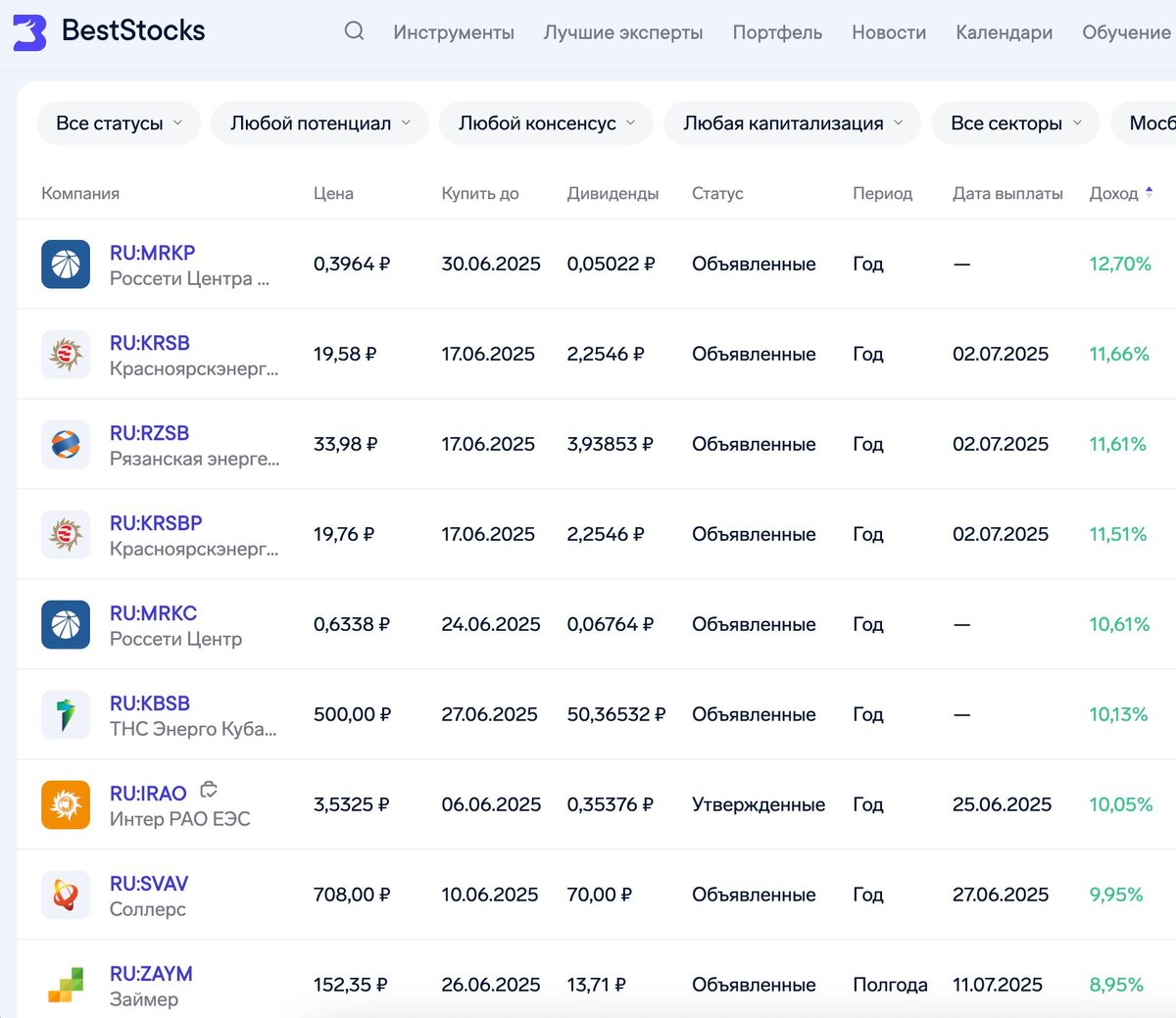Click the 152,35 ₽ price cell
The image size is (1176, 1018).
pyautogui.click(x=351, y=986)
